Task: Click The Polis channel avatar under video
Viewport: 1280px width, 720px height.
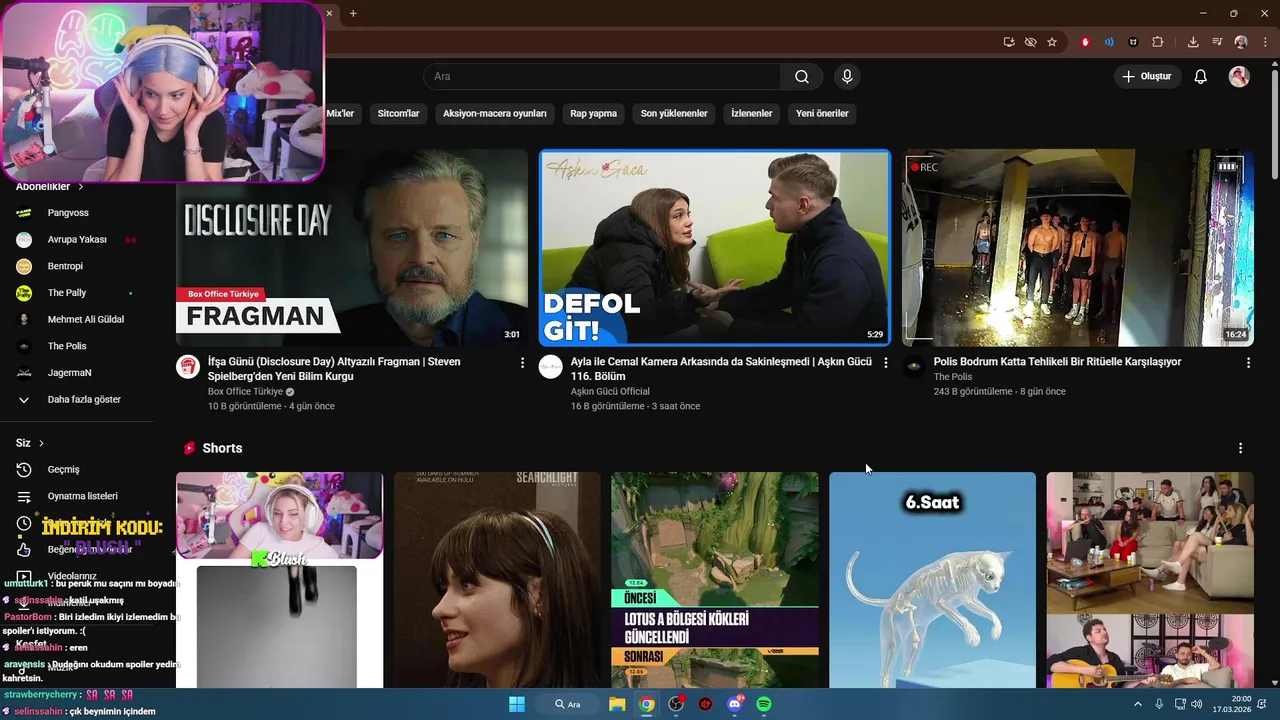Action: (914, 366)
